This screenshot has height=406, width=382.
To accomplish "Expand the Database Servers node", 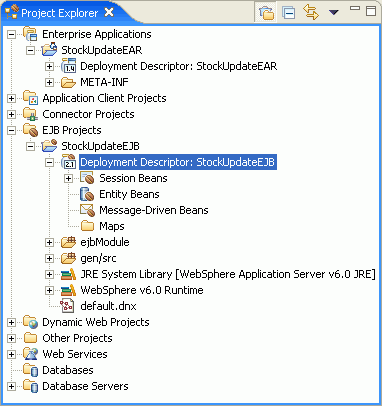I will tap(11, 386).
